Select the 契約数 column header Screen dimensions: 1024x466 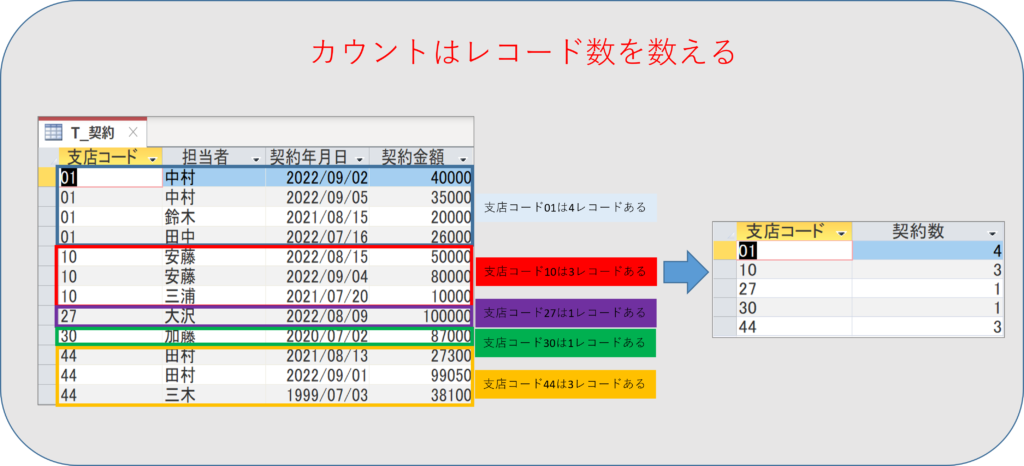pyautogui.click(x=928, y=231)
